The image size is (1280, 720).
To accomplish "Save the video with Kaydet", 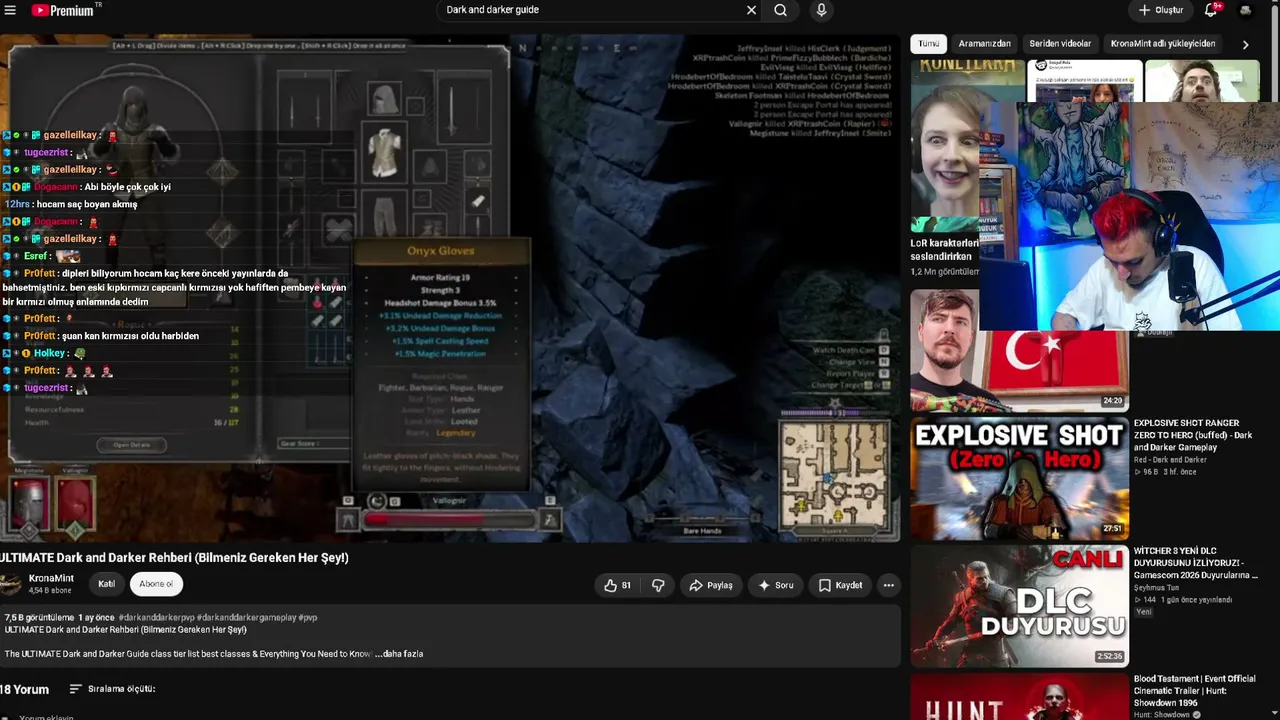I will pos(840,585).
